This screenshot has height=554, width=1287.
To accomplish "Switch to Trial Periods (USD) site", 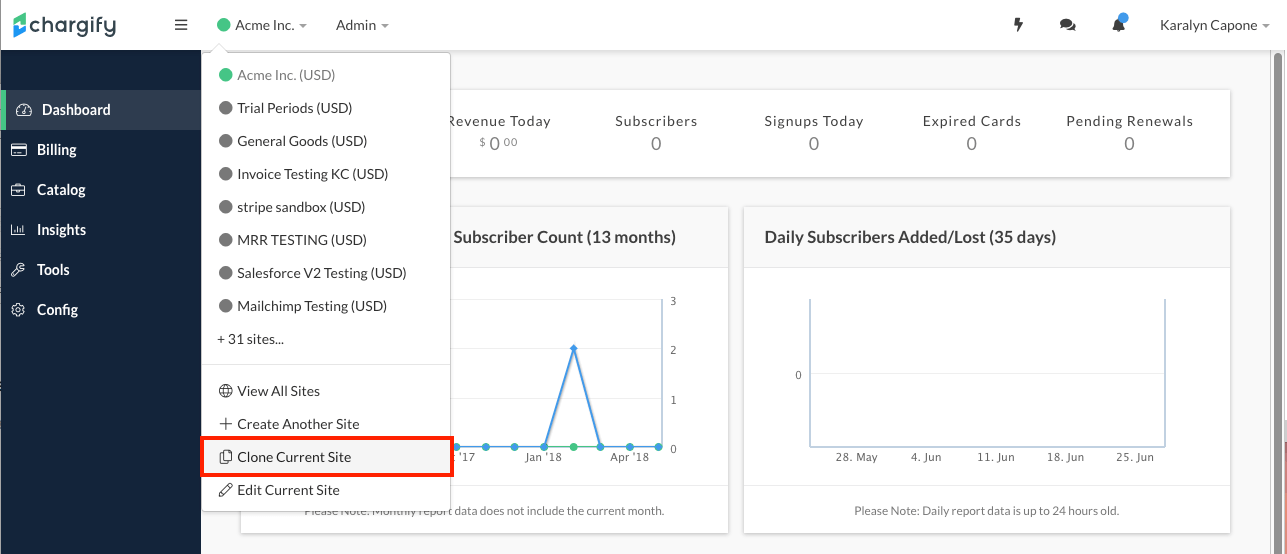I will point(294,108).
